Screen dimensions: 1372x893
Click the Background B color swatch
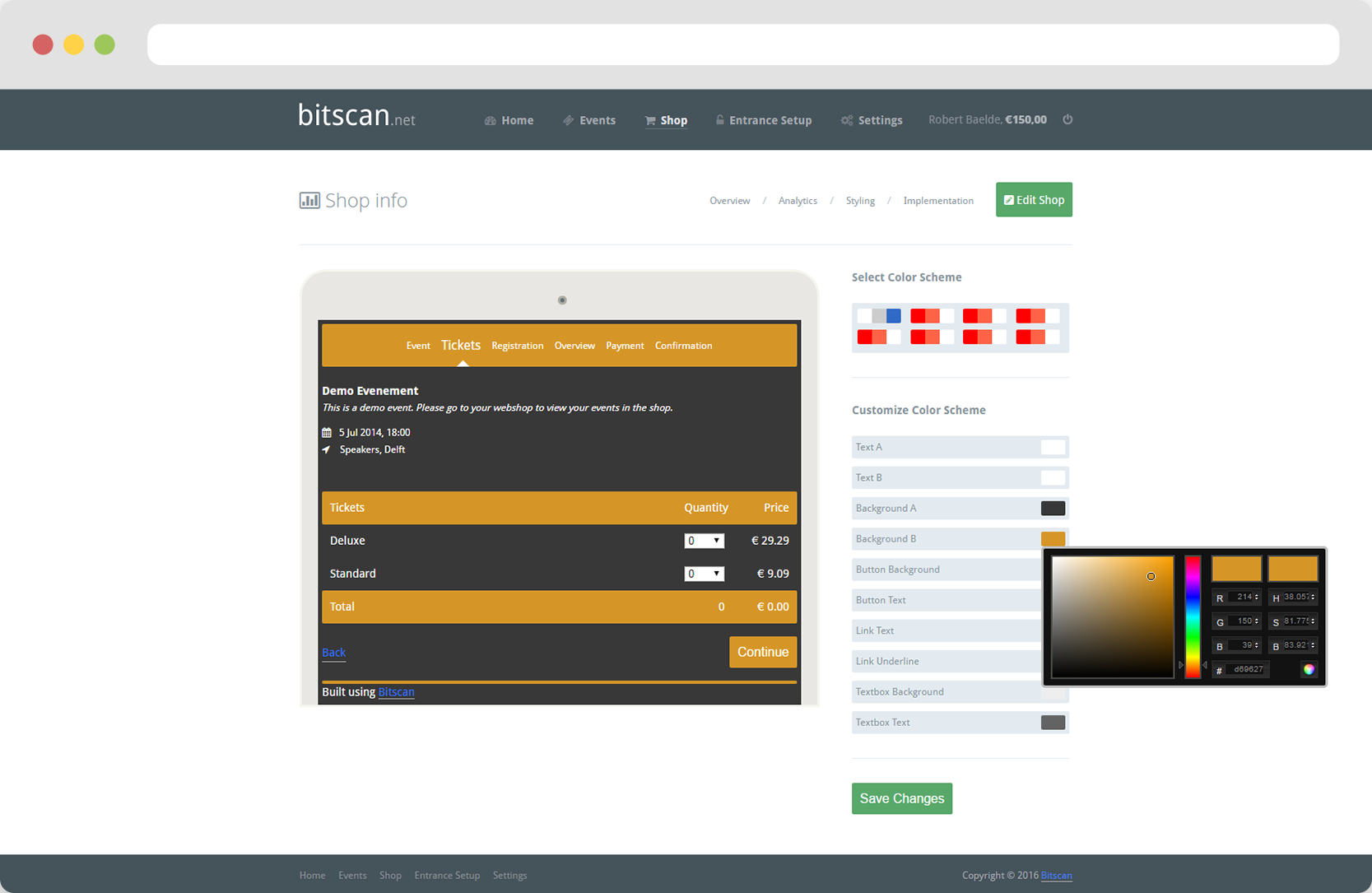(x=1053, y=538)
